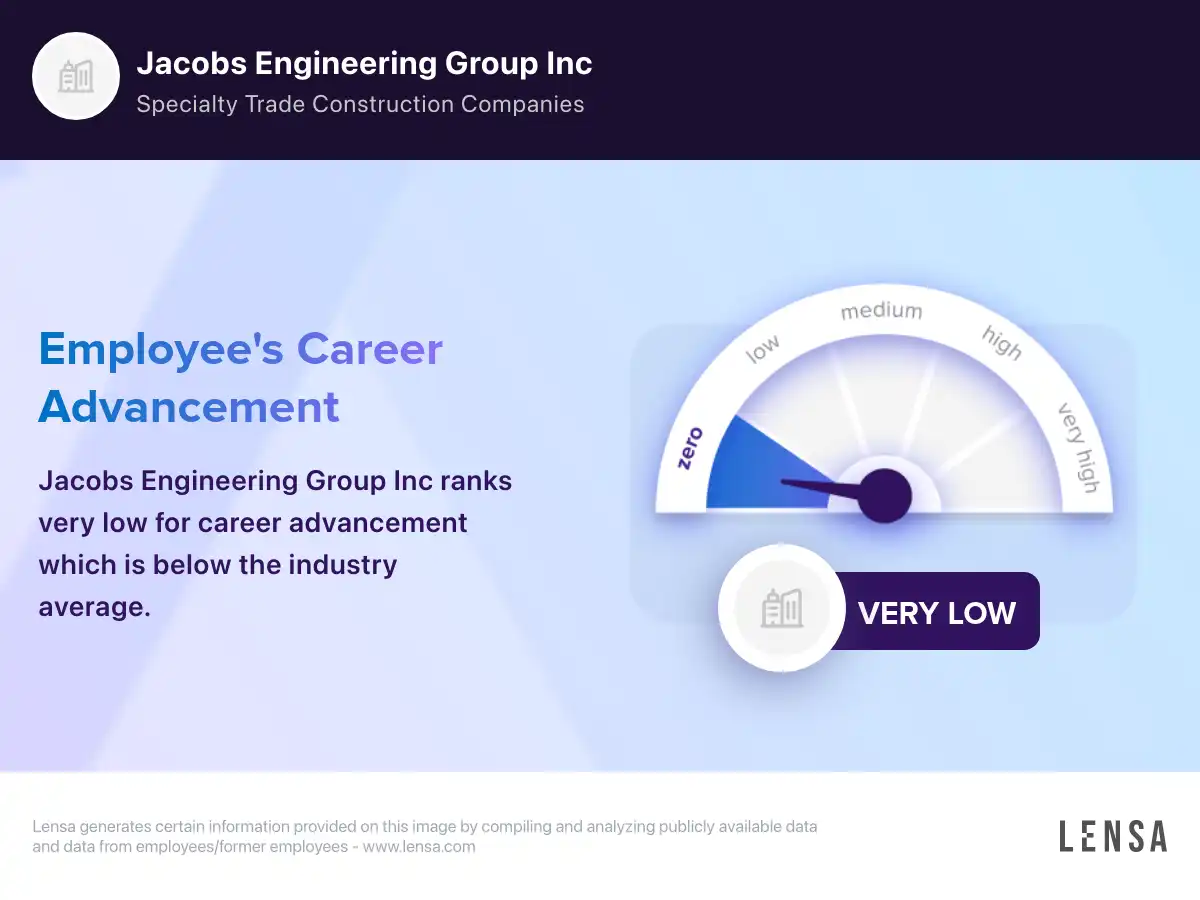This screenshot has height=900, width=1200.
Task: Select the 'high' gauge label
Action: point(1001,343)
